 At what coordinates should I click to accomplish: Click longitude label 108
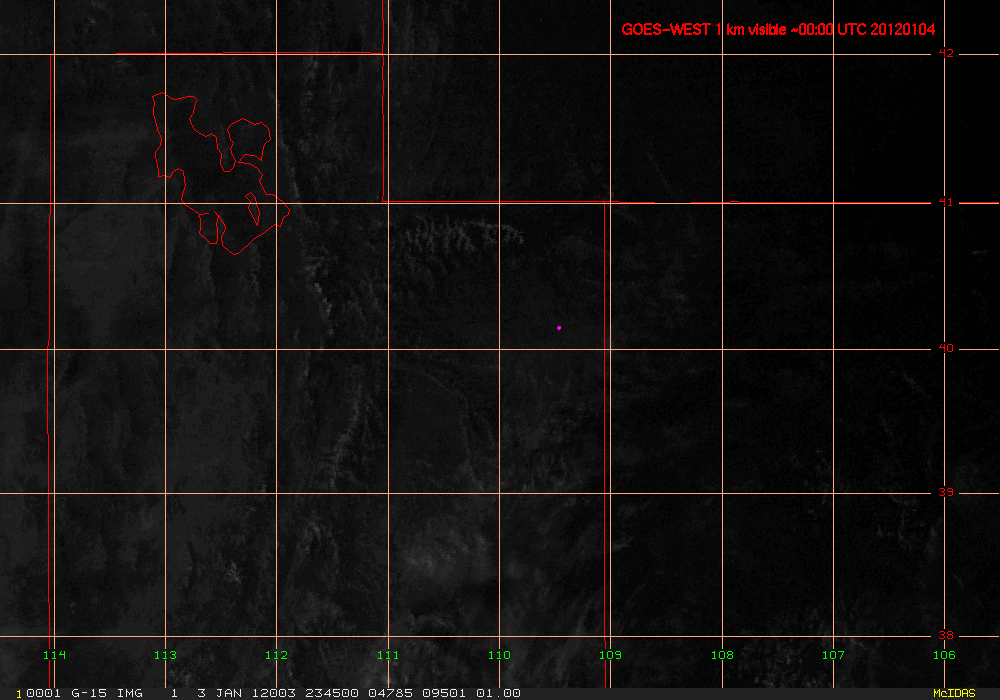click(722, 655)
